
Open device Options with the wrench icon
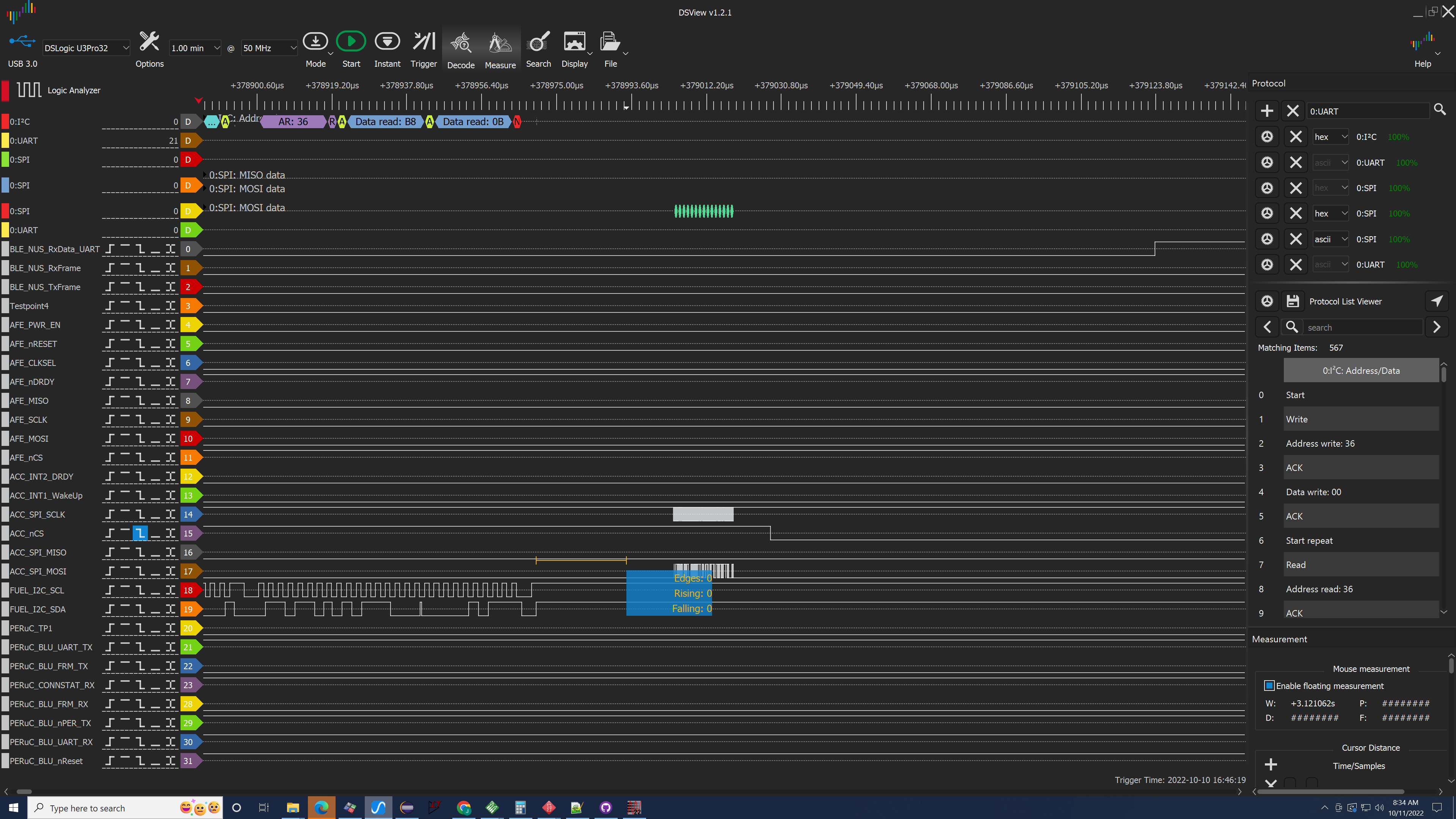149,41
